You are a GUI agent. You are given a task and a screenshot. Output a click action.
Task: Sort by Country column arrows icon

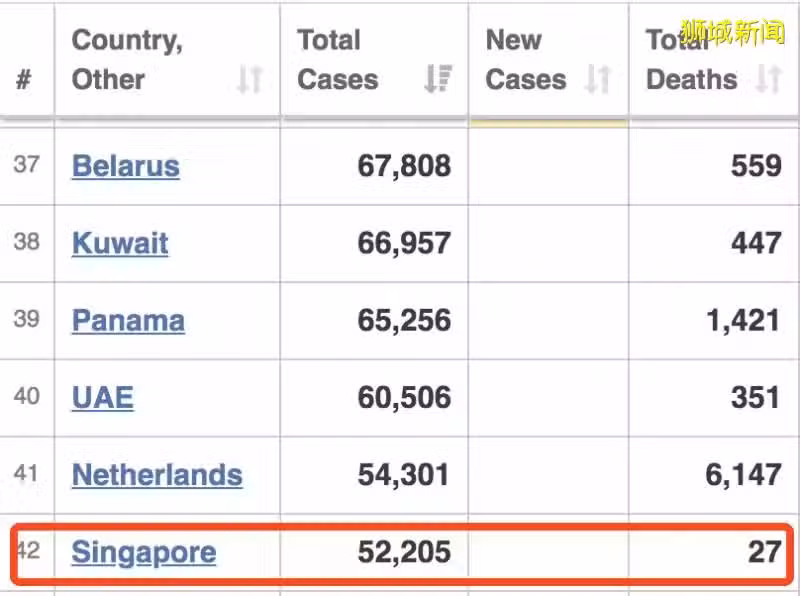250,80
